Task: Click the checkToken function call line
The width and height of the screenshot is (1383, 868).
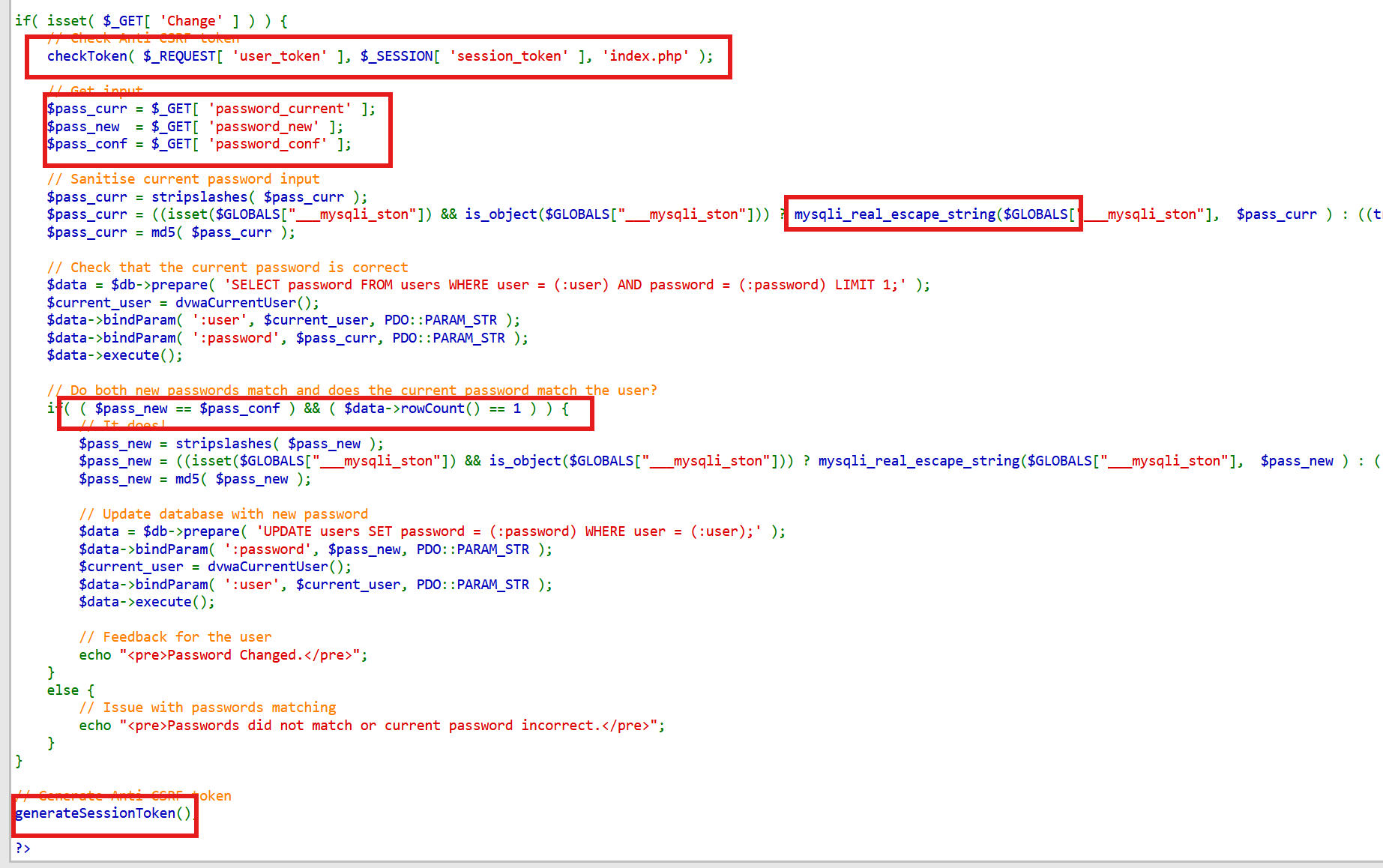Action: 380,56
